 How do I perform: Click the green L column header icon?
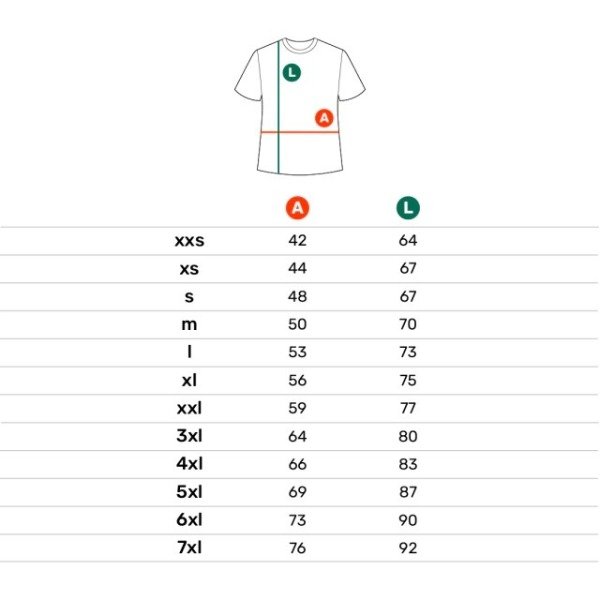click(x=407, y=208)
